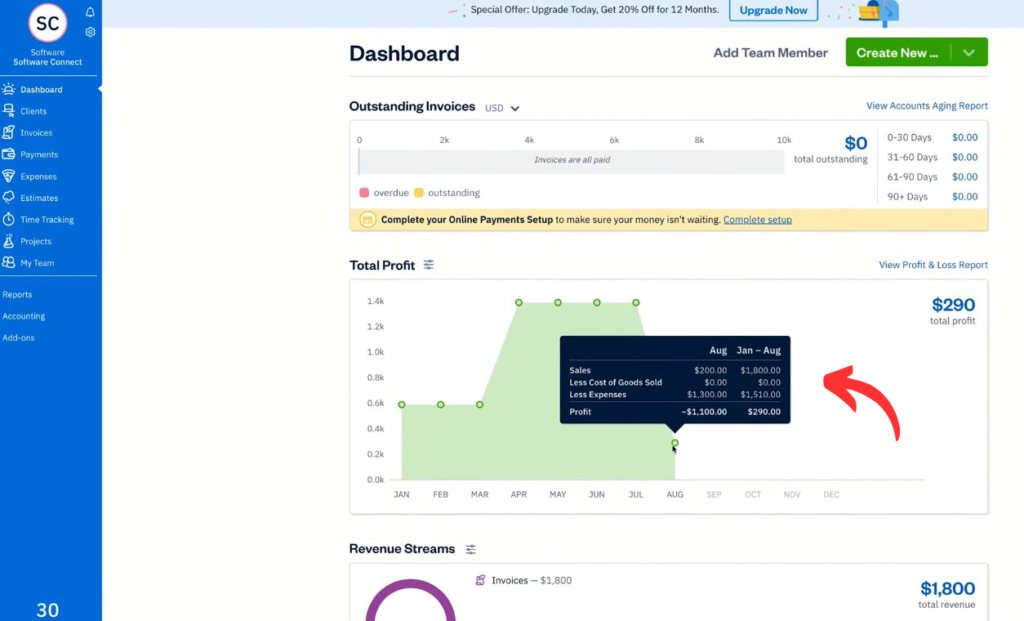Click the online payments setup card icon
1024x621 pixels.
[368, 219]
